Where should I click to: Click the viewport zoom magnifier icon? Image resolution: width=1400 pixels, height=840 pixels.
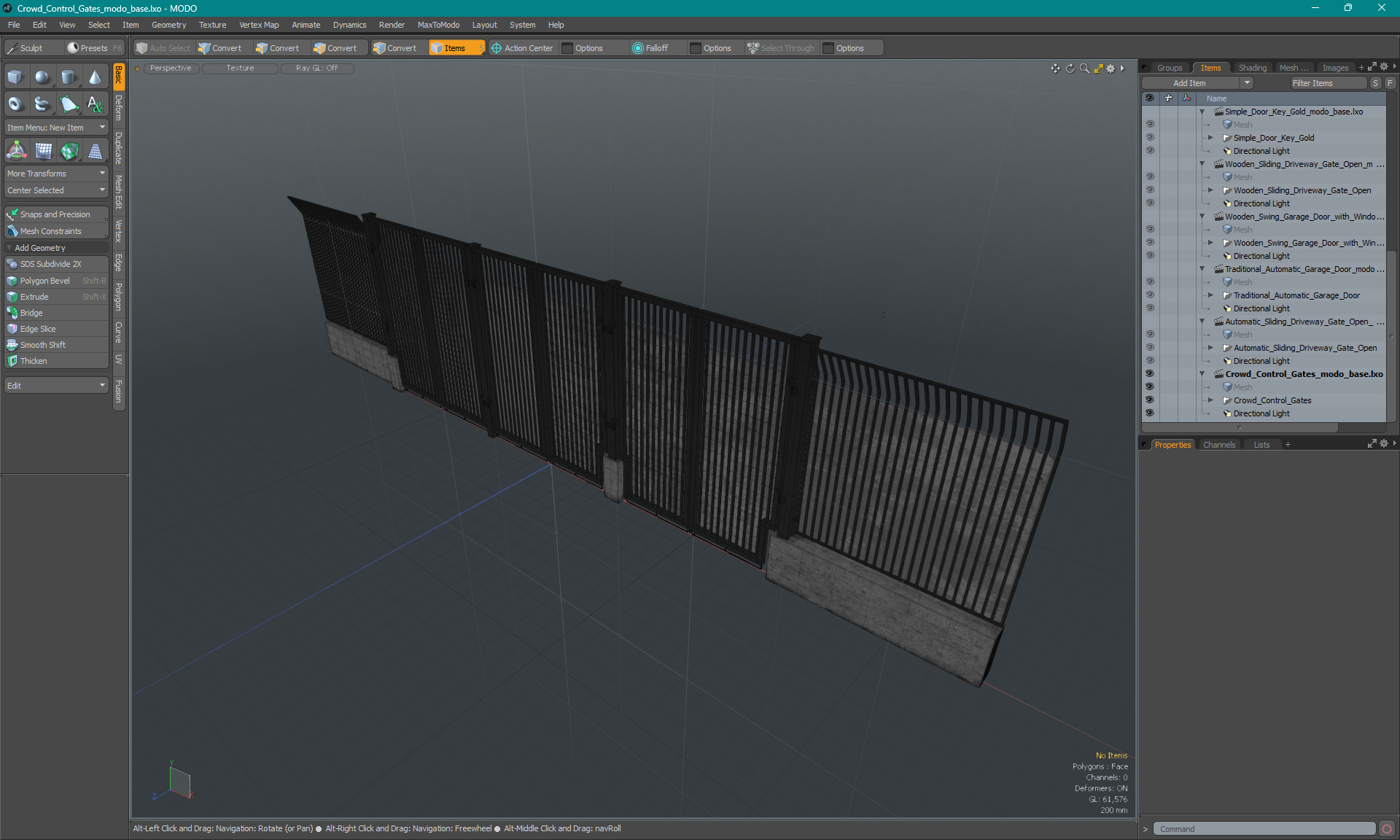pyautogui.click(x=1084, y=69)
